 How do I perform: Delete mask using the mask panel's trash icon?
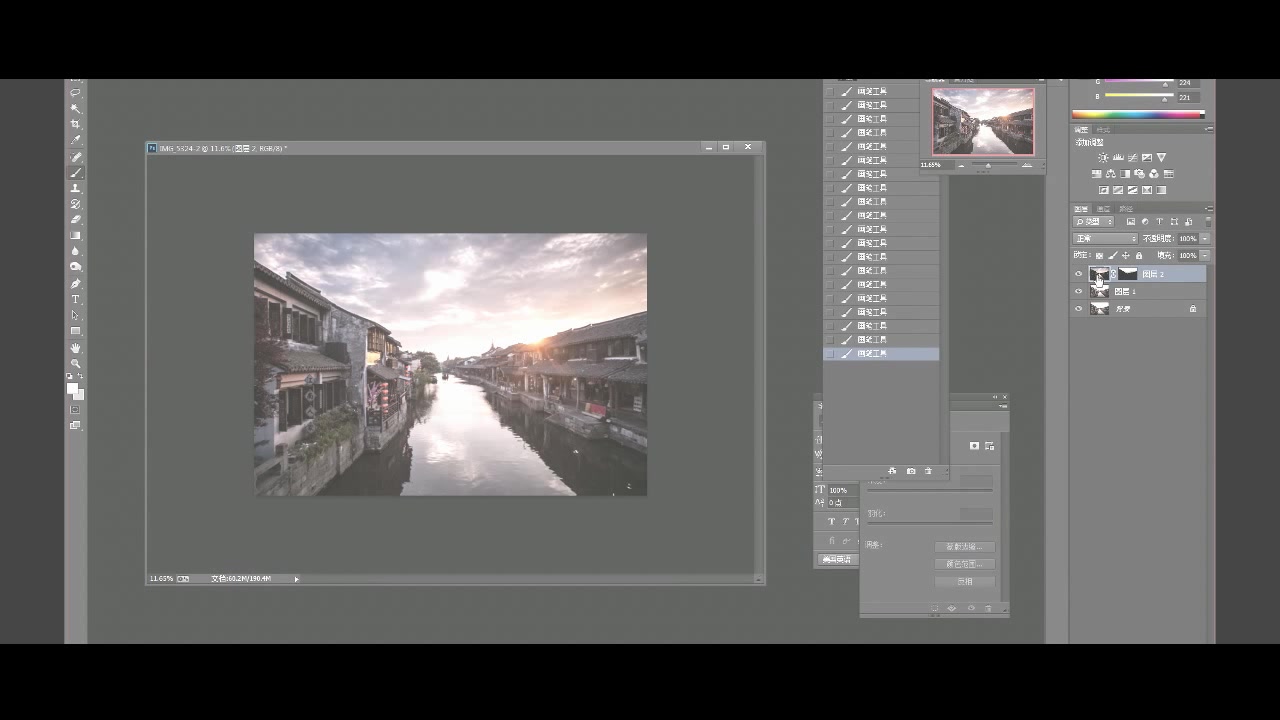pos(988,608)
